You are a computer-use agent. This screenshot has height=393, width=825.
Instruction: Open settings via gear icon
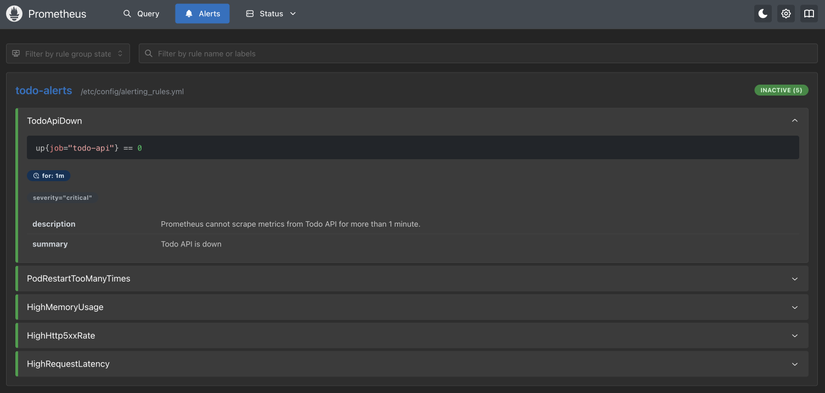[x=786, y=14]
